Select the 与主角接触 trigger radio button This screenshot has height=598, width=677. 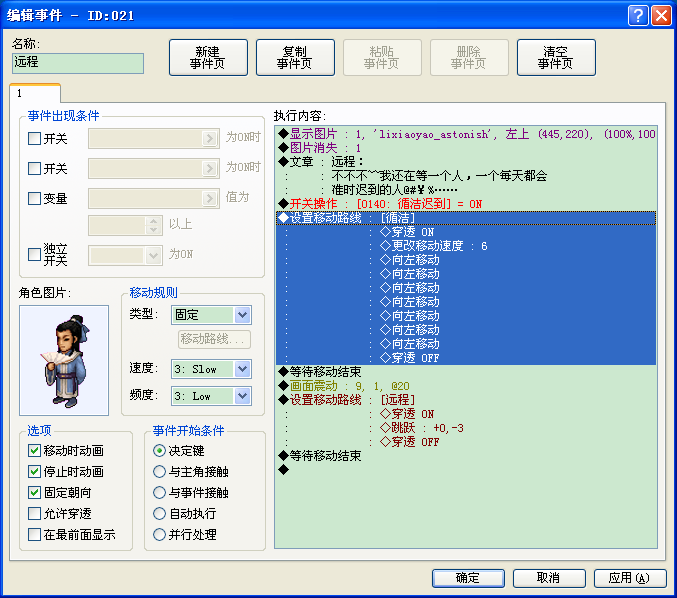(x=159, y=471)
